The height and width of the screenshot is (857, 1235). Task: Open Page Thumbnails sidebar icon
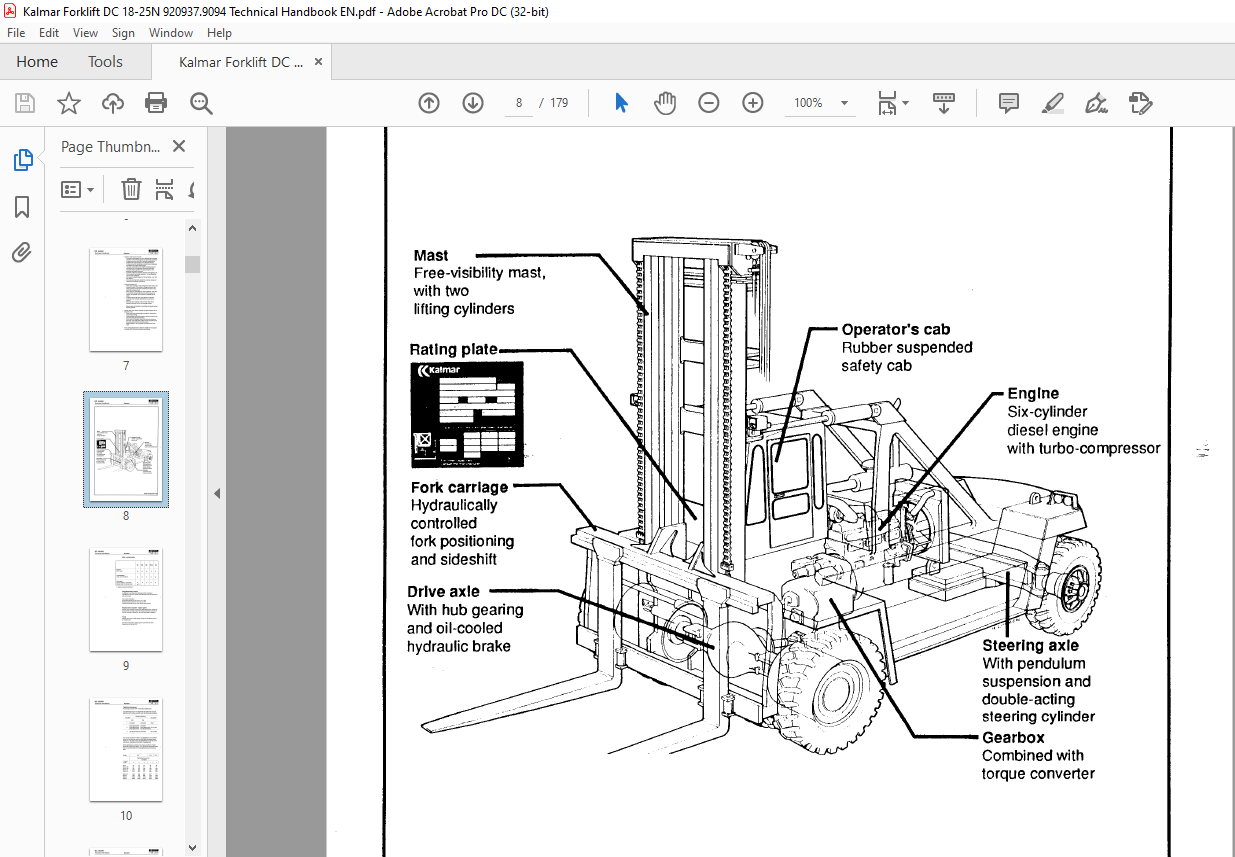tap(22, 160)
